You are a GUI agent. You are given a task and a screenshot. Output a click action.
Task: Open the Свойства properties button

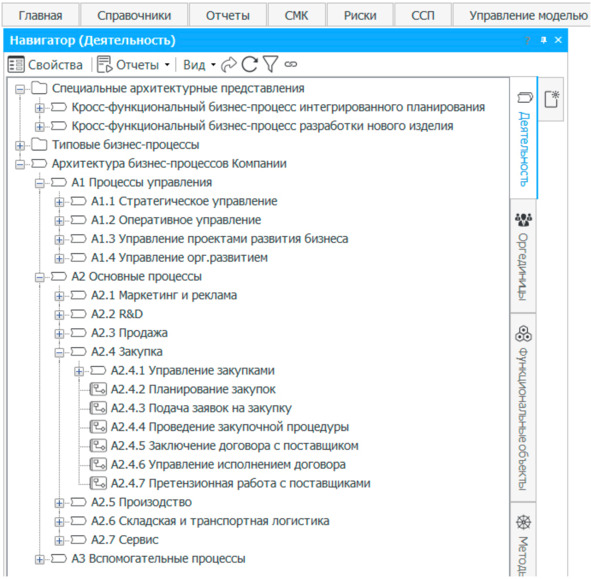45,64
